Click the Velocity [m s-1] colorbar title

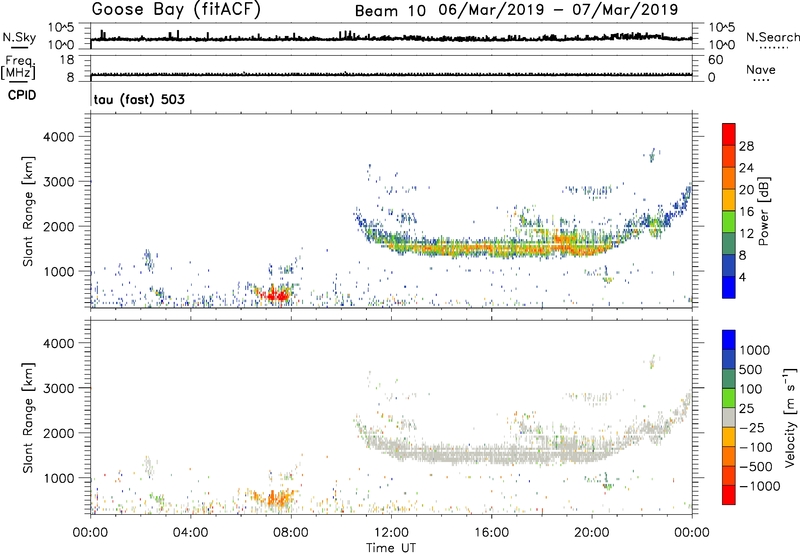[790, 418]
